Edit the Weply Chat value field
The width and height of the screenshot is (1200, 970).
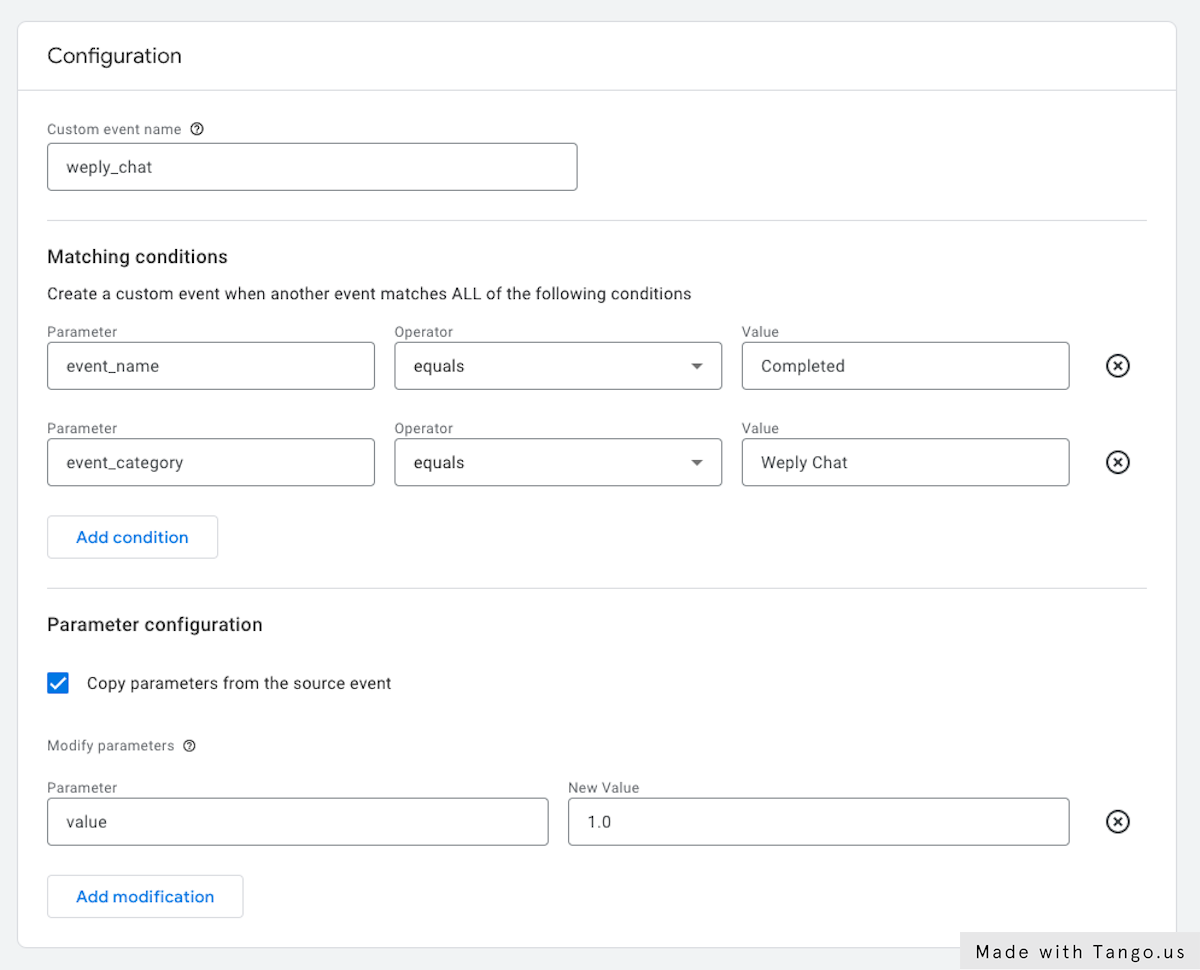[905, 462]
